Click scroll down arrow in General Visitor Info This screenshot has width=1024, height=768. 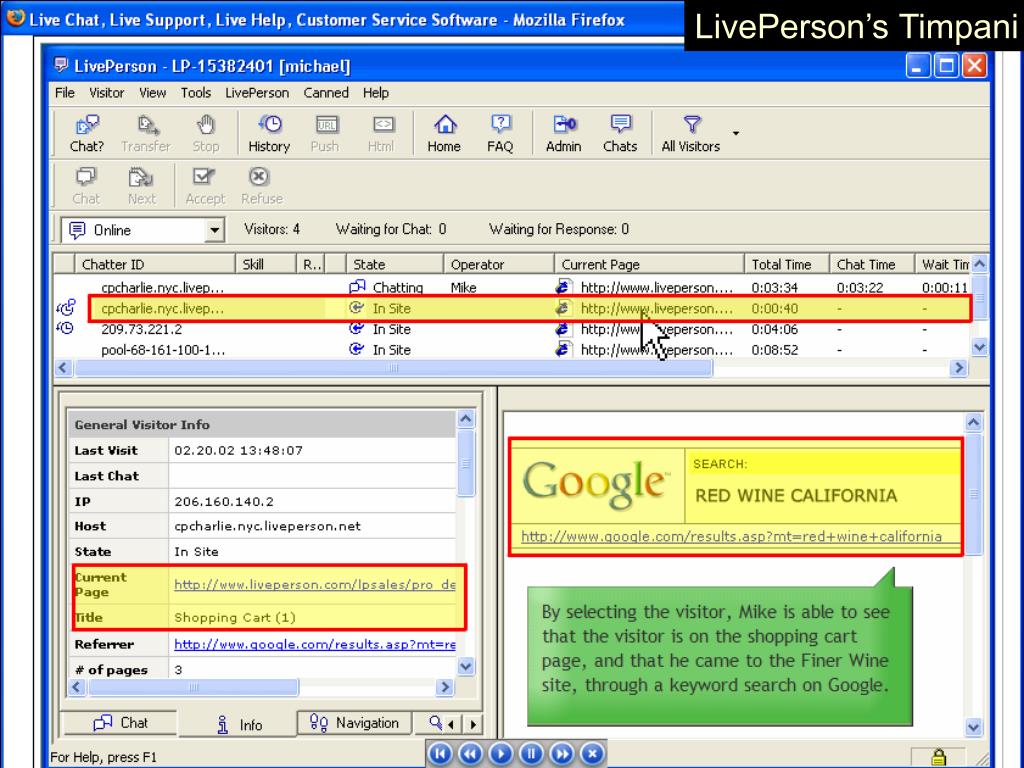point(466,667)
